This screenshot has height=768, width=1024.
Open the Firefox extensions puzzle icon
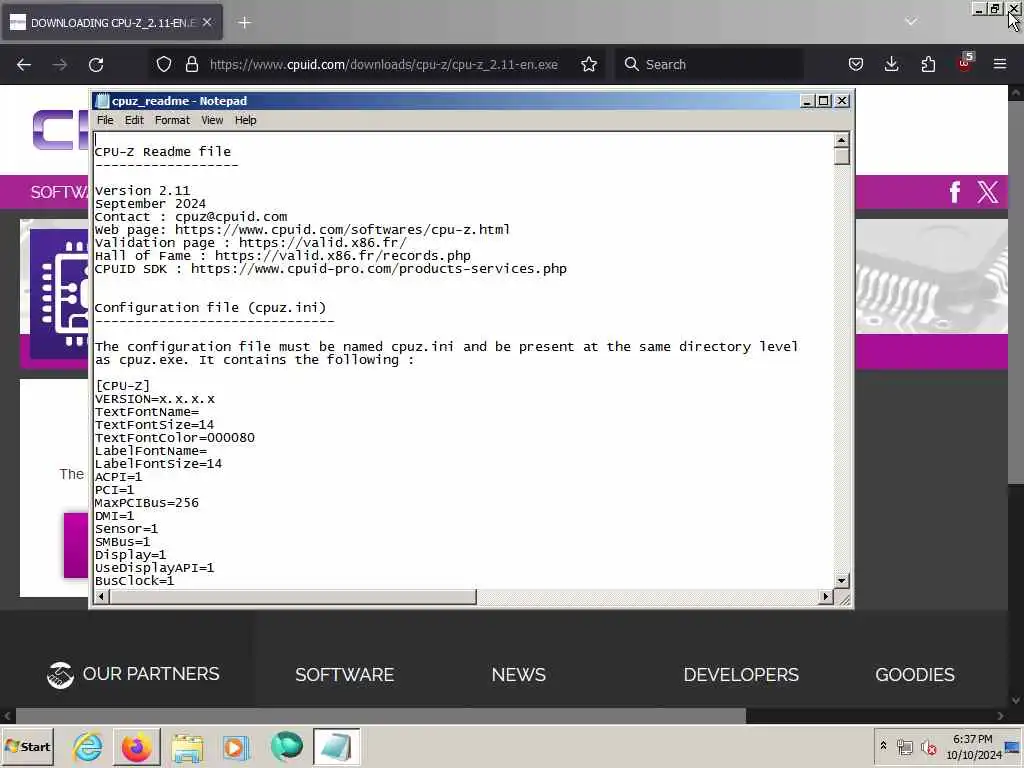click(928, 64)
